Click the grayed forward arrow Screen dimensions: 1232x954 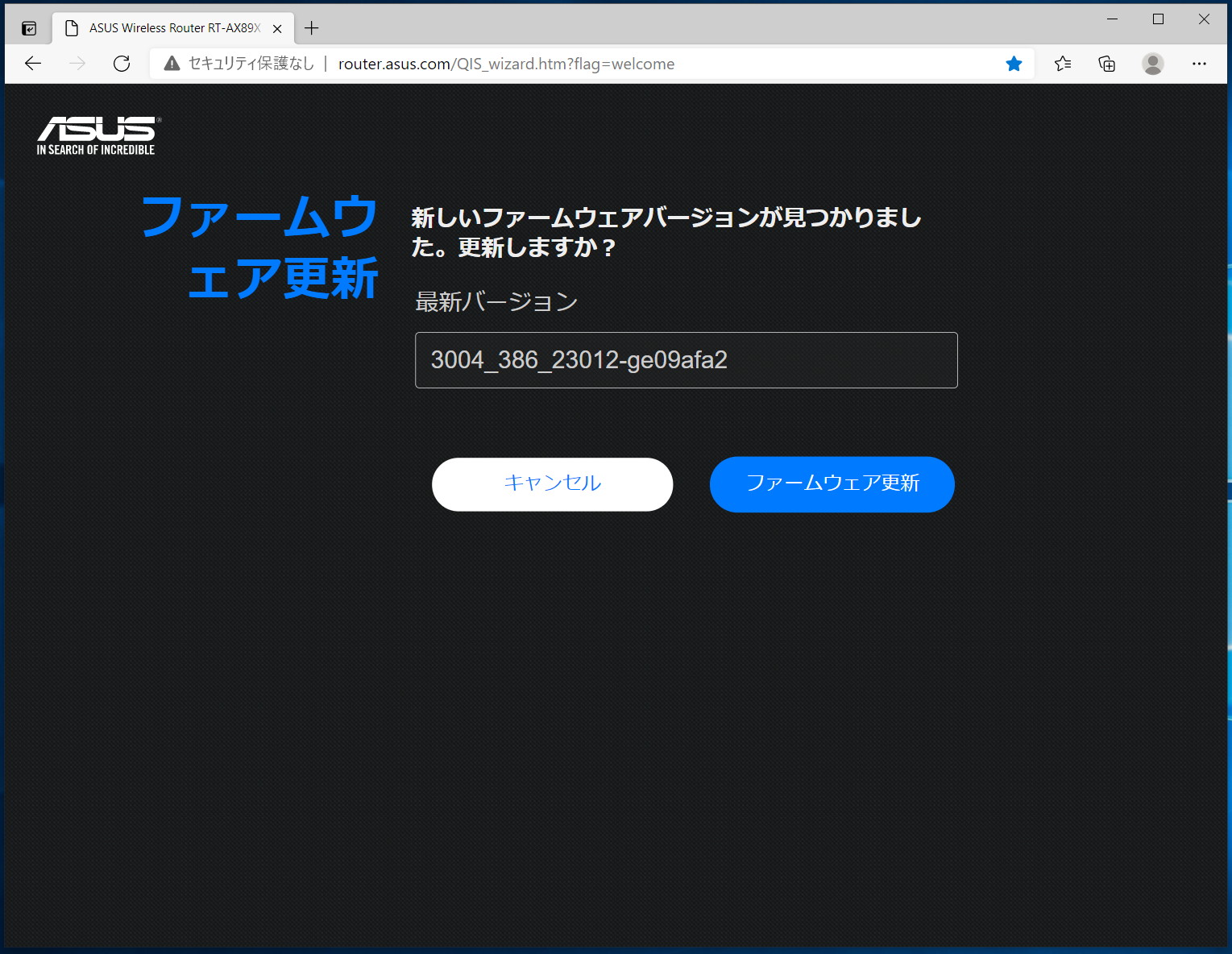tap(77, 64)
